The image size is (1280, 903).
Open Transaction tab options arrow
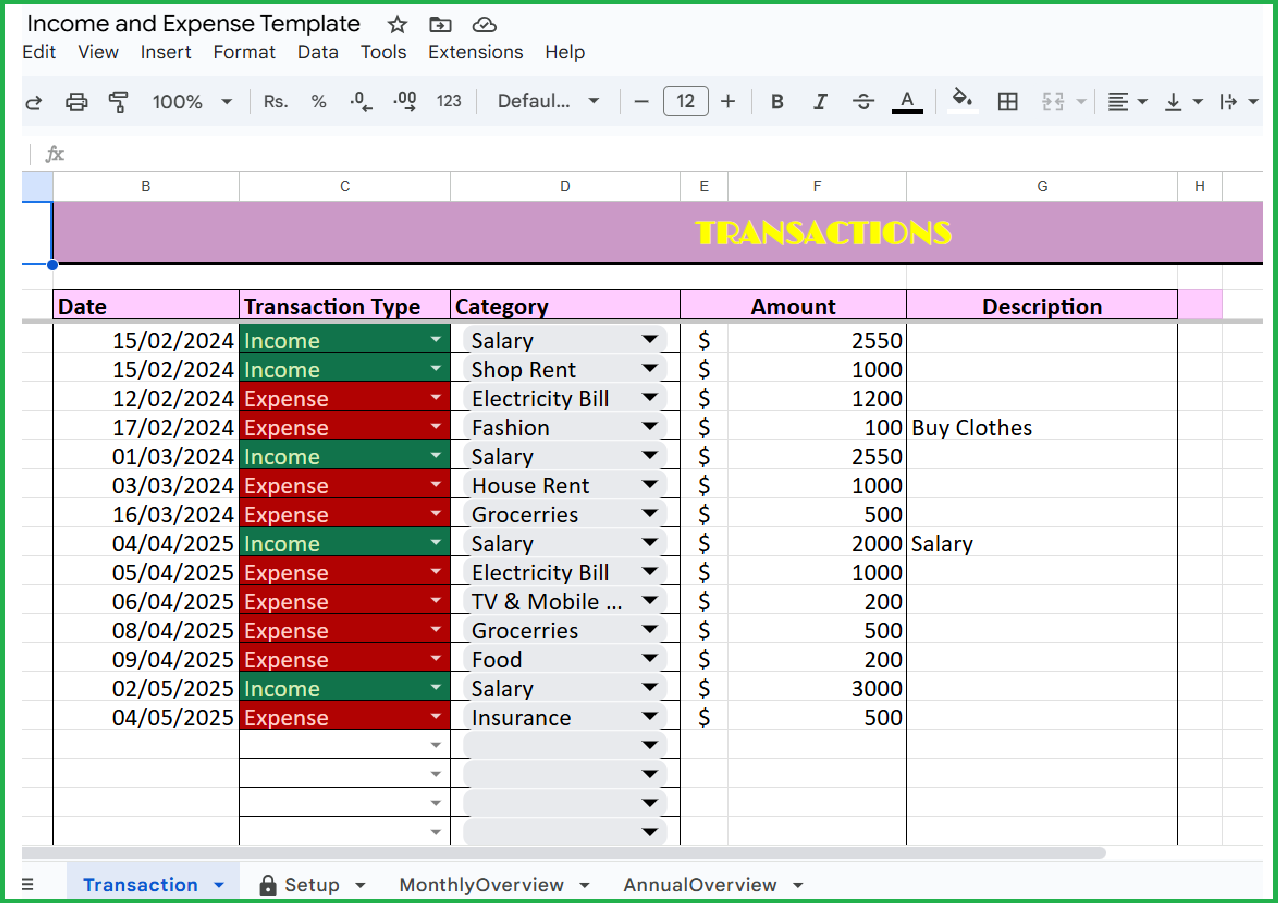click(219, 885)
